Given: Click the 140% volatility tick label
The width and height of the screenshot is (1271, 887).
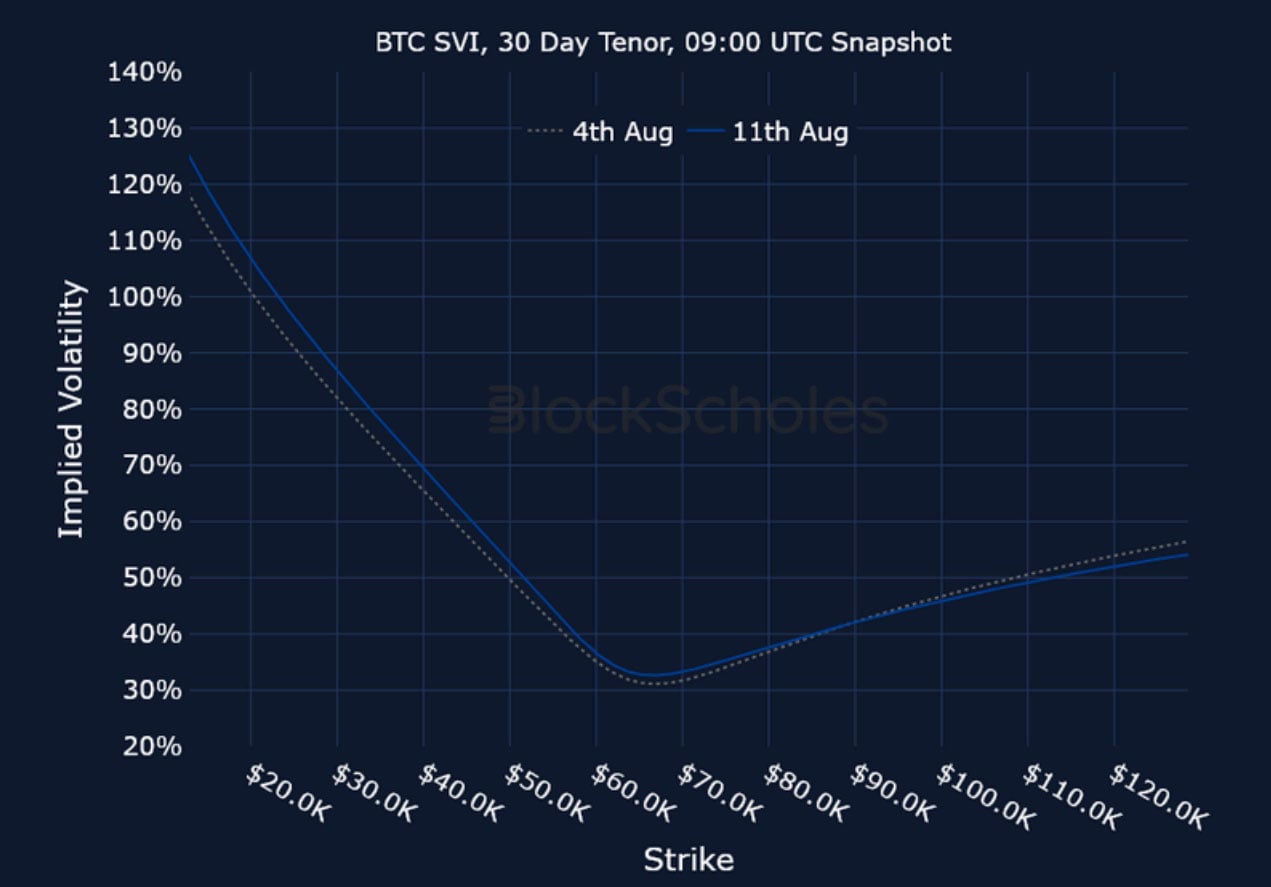Looking at the screenshot, I should [x=146, y=72].
